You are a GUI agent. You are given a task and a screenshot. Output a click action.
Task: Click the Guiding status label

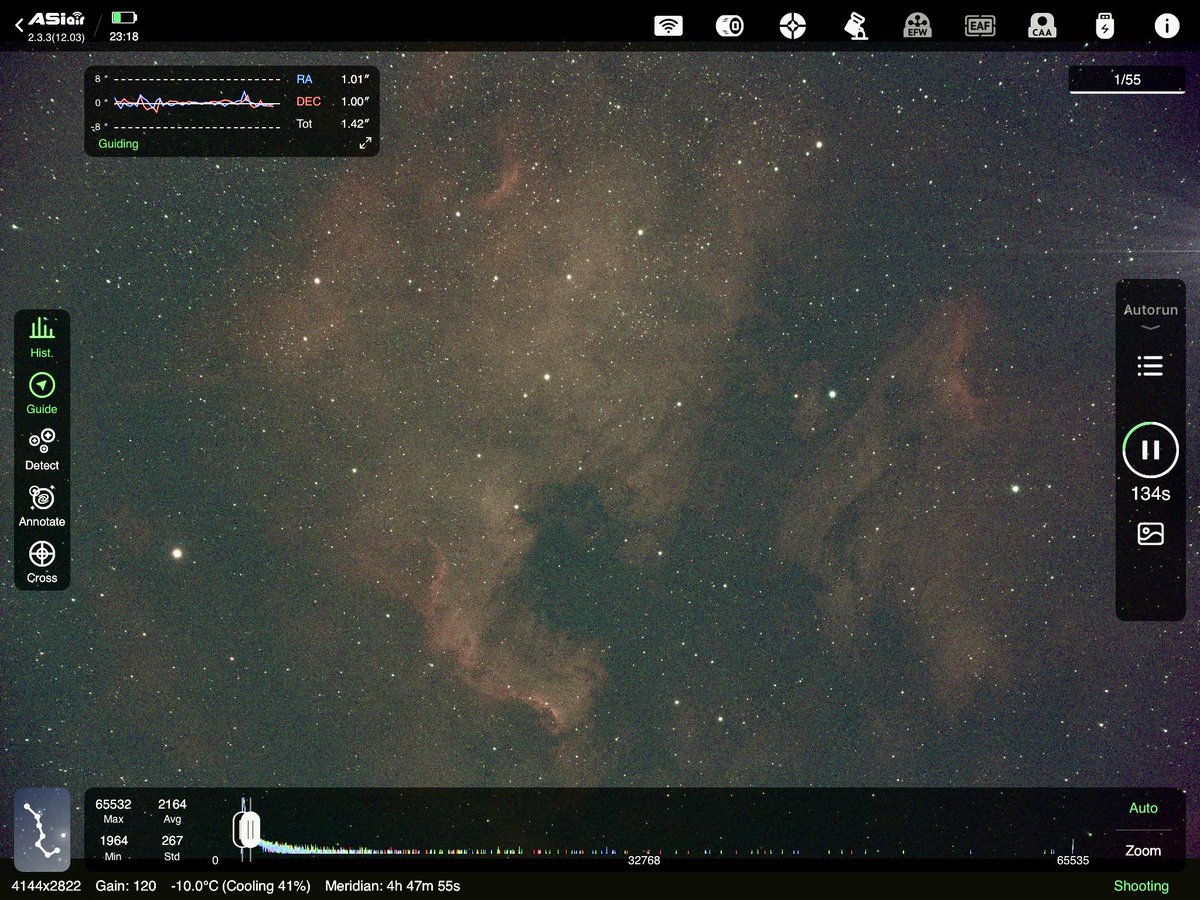(x=118, y=144)
